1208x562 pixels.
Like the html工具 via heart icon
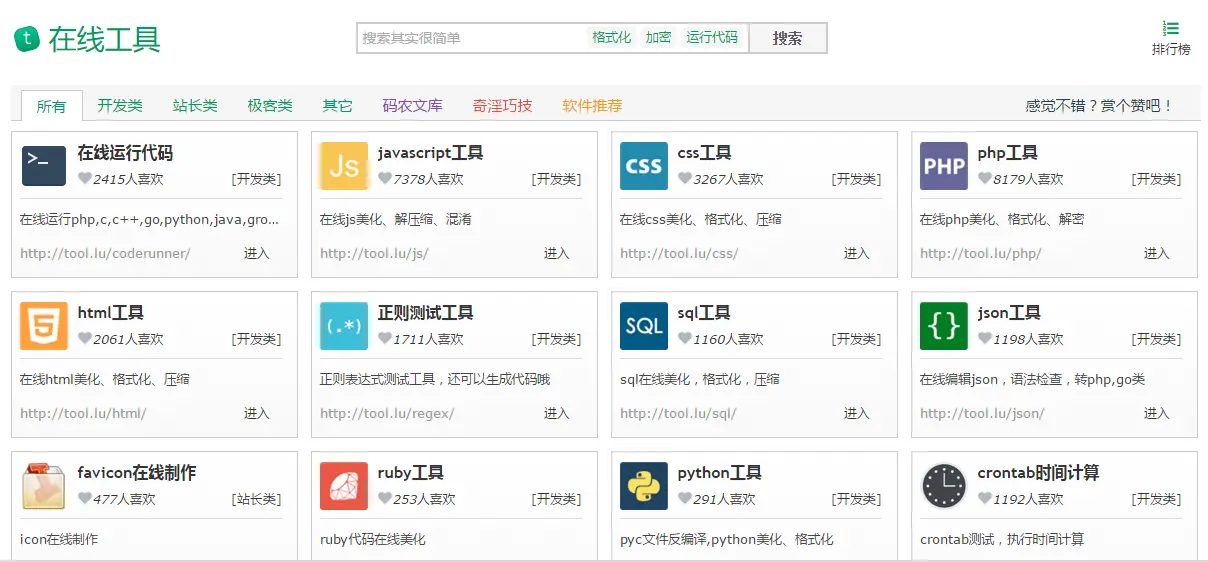pyautogui.click(x=85, y=339)
